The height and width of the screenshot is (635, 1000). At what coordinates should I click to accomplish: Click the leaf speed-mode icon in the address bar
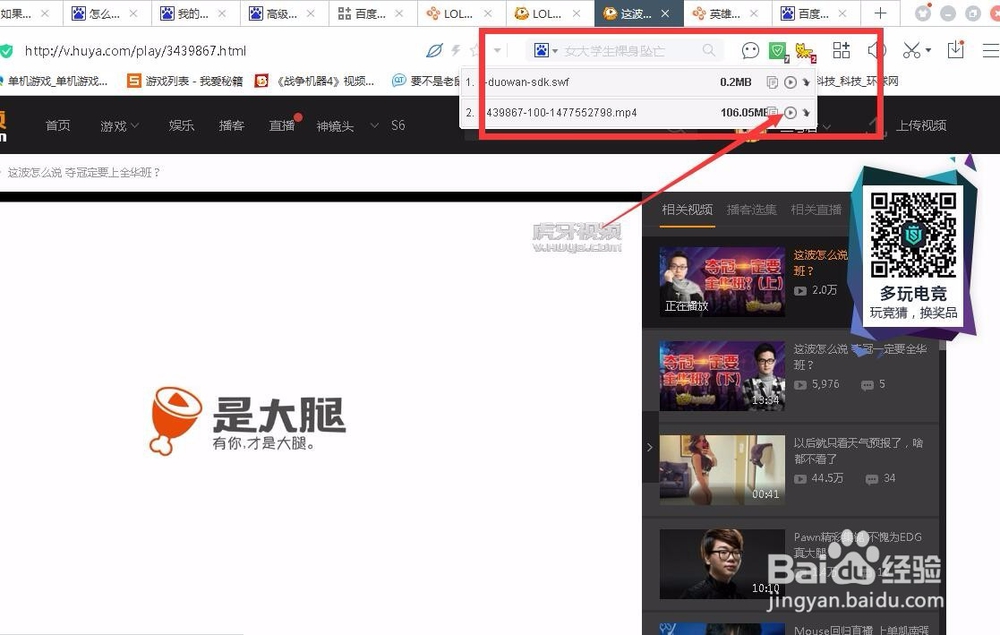tap(434, 50)
